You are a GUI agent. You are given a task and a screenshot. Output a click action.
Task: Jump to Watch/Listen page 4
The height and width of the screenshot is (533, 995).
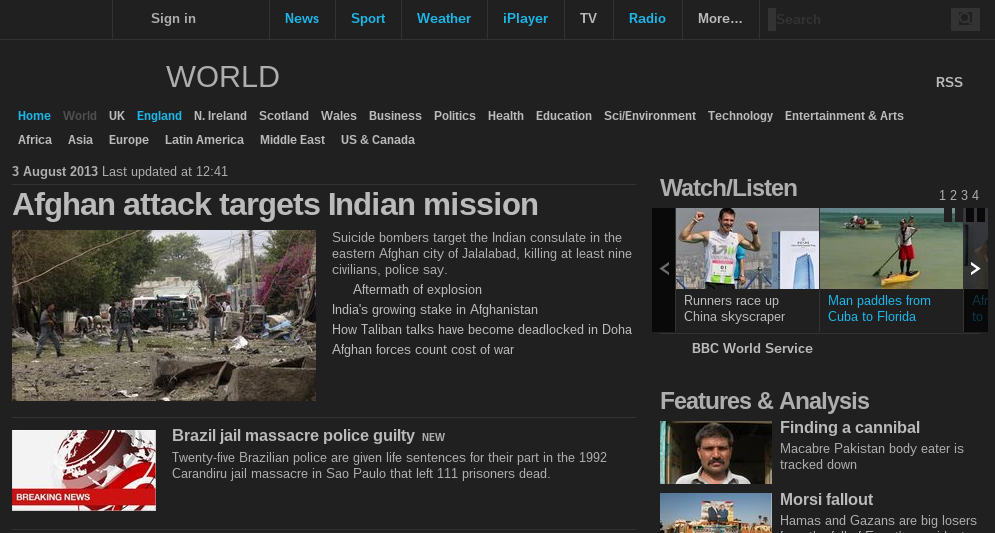tap(975, 195)
